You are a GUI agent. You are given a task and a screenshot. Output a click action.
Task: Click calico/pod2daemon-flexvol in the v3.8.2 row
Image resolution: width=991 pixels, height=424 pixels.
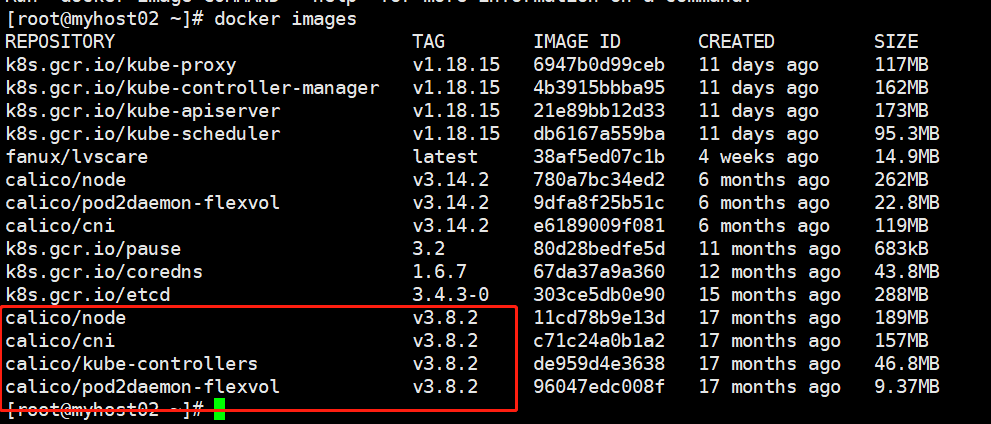tap(143, 386)
